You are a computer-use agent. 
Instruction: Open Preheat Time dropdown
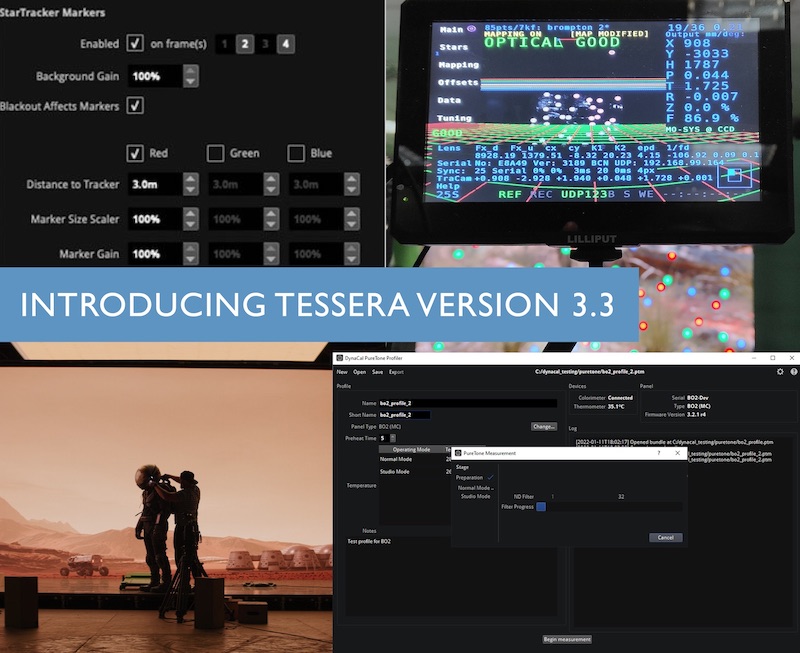pyautogui.click(x=392, y=438)
